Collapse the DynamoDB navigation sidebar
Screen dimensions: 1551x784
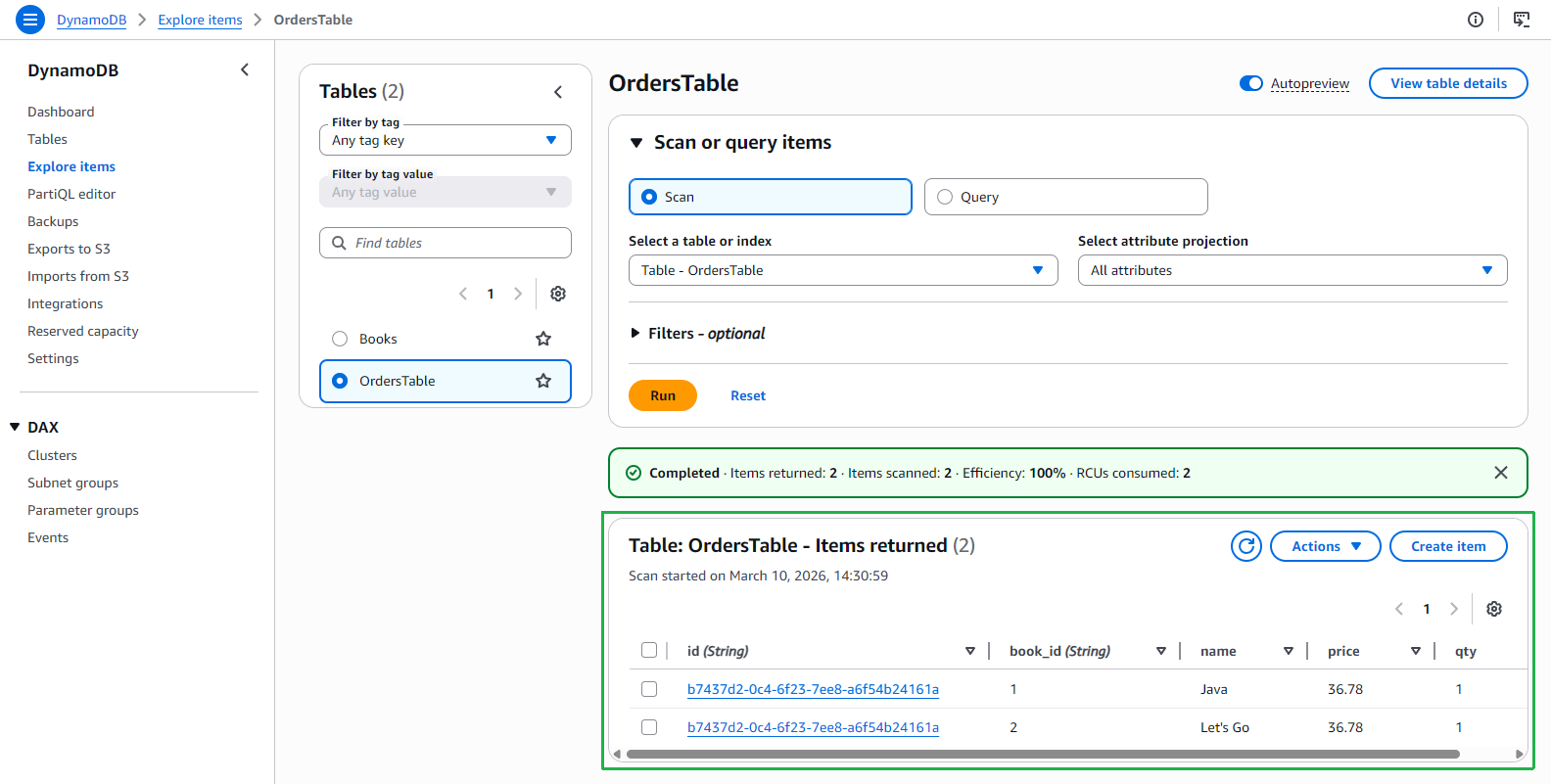tap(245, 69)
